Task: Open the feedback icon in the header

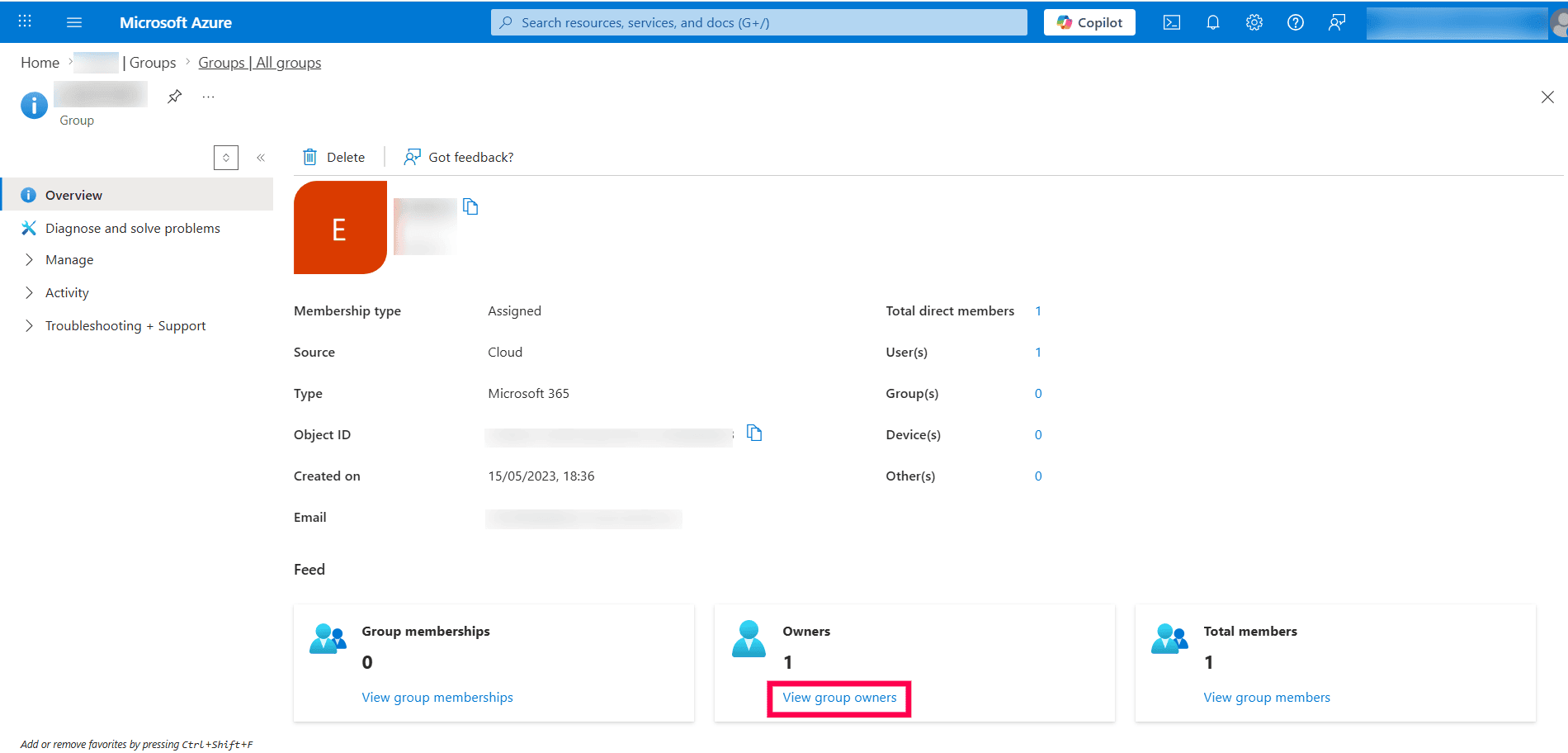Action: [1337, 22]
